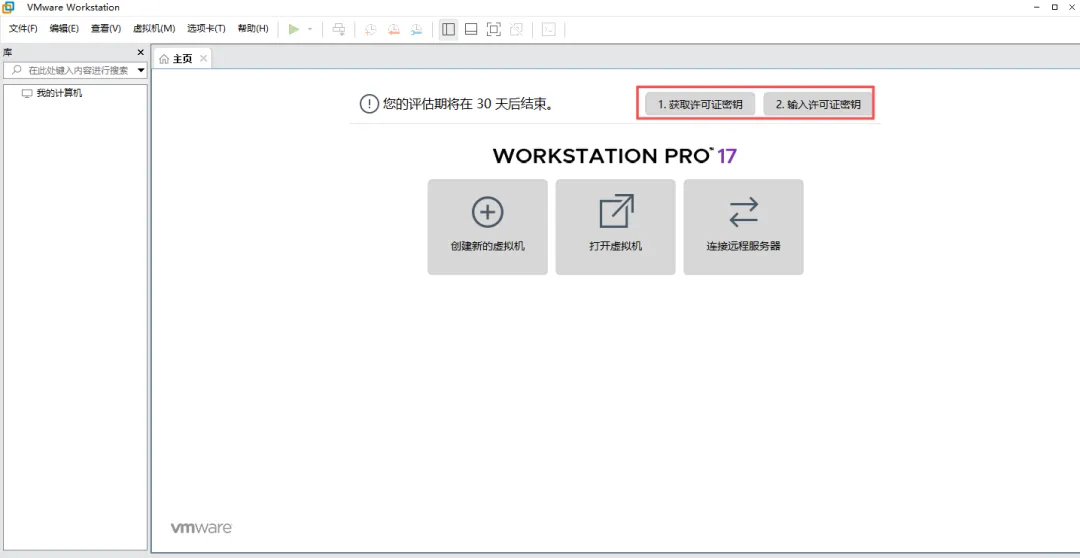The height and width of the screenshot is (558, 1080).
Task: Open the 帮助(H) menu
Action: pos(253,28)
